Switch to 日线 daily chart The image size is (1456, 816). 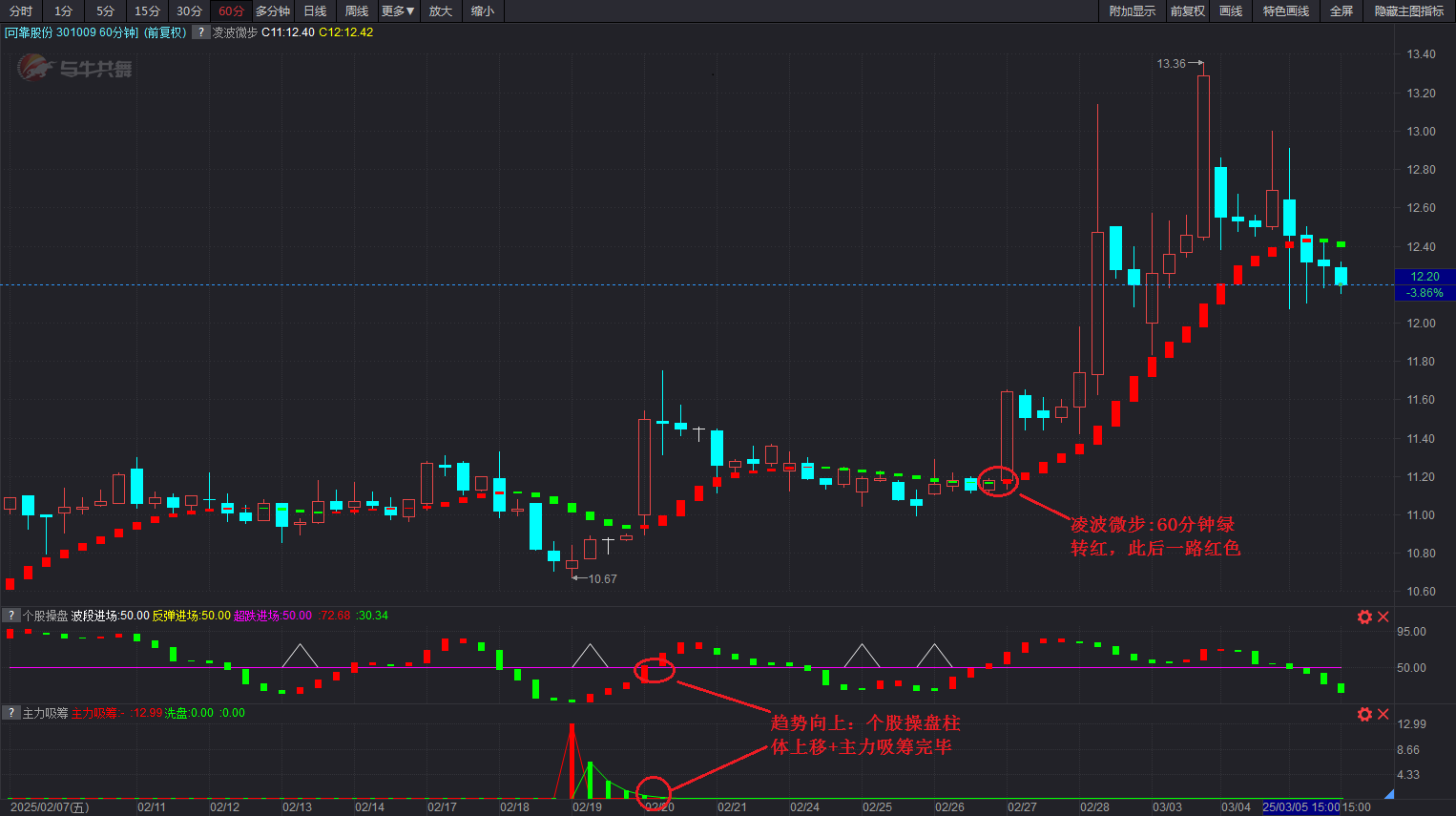click(315, 11)
